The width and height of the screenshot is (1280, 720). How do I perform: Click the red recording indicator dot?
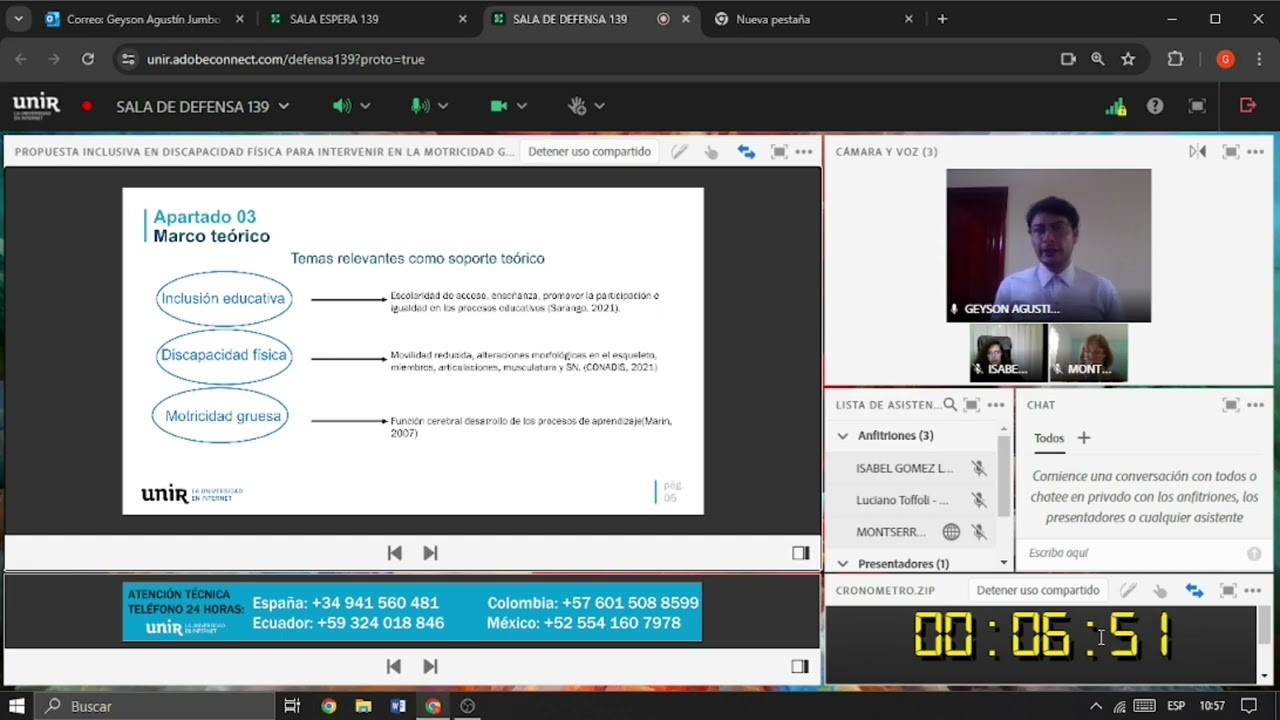coord(87,106)
